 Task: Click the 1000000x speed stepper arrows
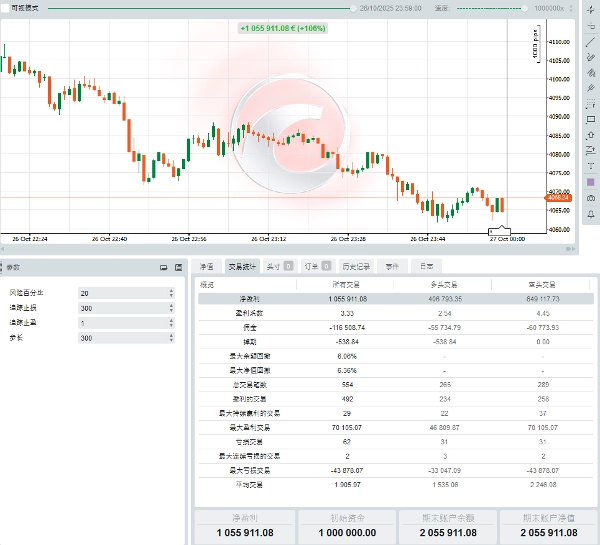(571, 8)
